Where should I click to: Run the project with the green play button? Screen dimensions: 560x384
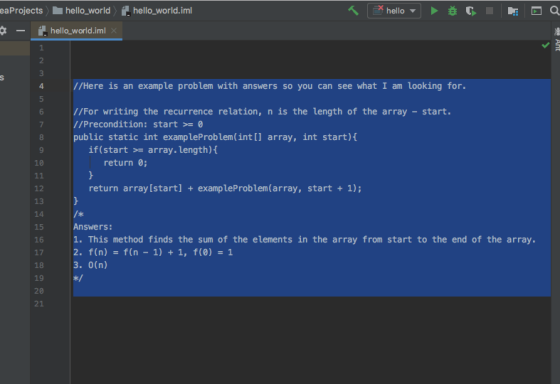click(434, 11)
